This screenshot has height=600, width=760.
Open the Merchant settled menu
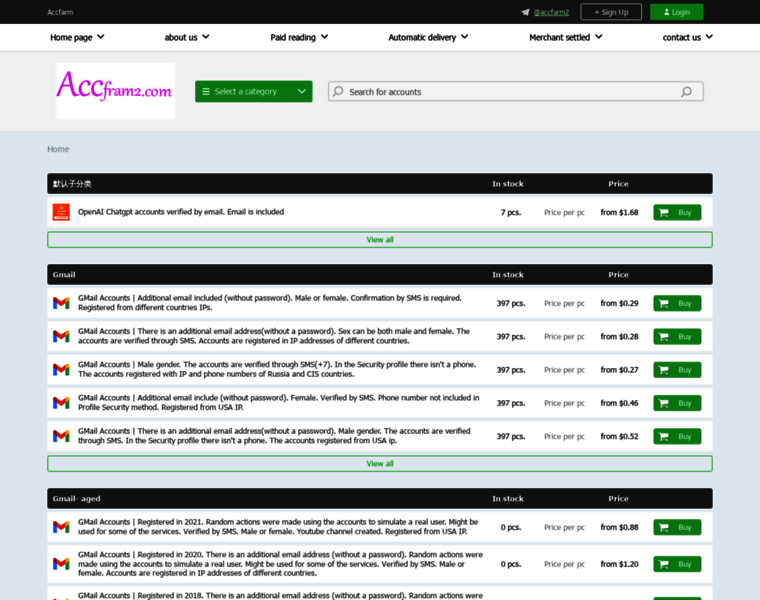[566, 37]
